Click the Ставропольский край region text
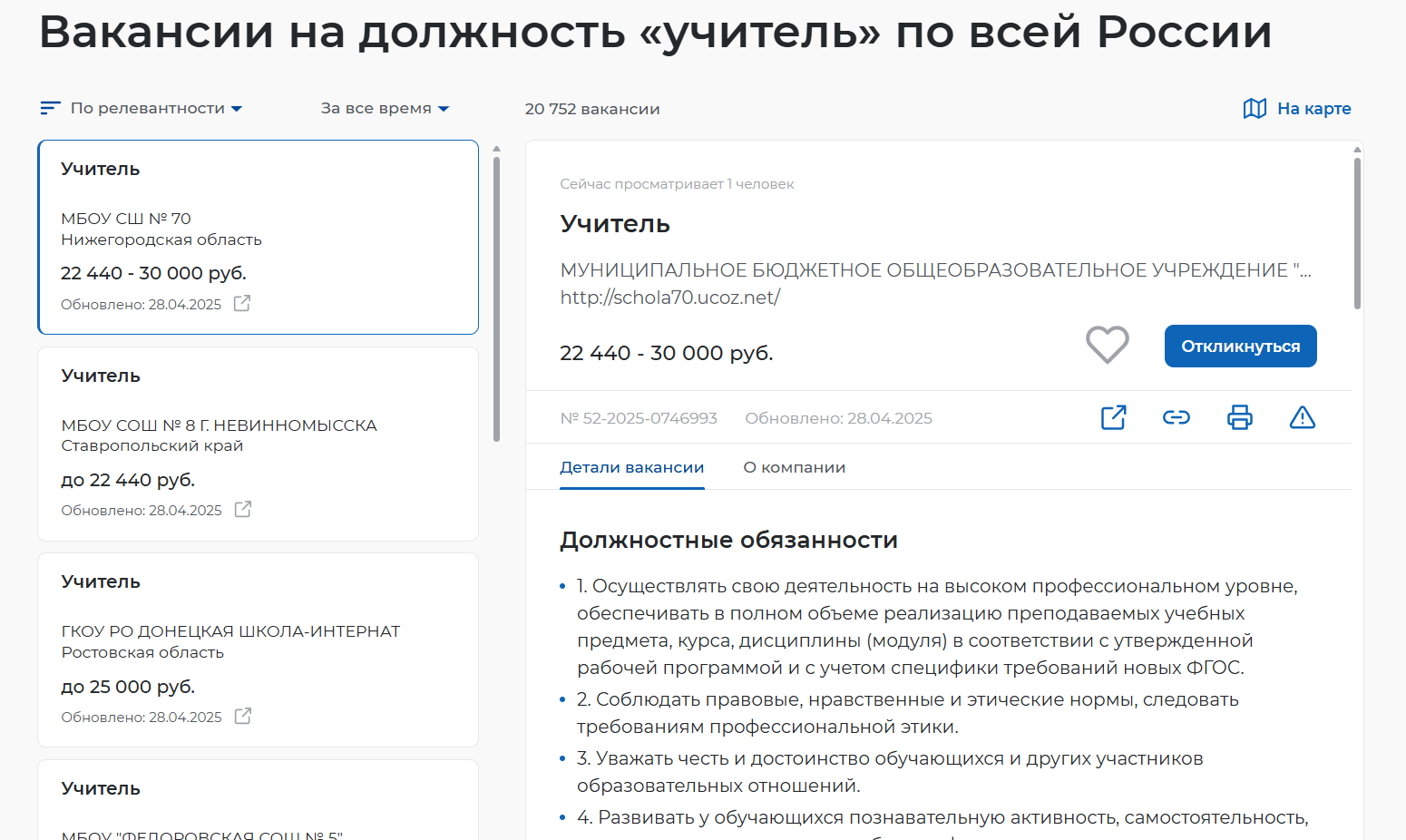Image resolution: width=1406 pixels, height=840 pixels. point(152,445)
